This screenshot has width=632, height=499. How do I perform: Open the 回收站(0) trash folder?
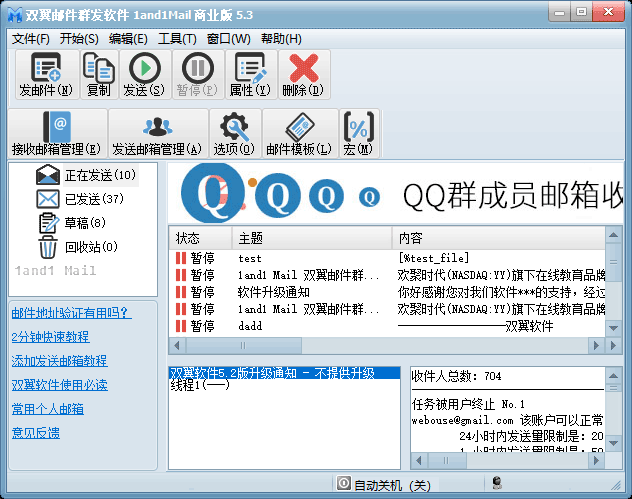(x=78, y=246)
